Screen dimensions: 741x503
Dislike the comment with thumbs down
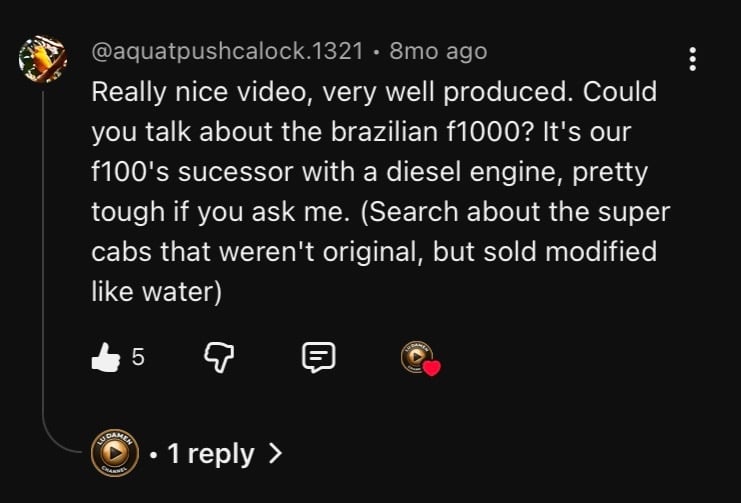click(218, 356)
